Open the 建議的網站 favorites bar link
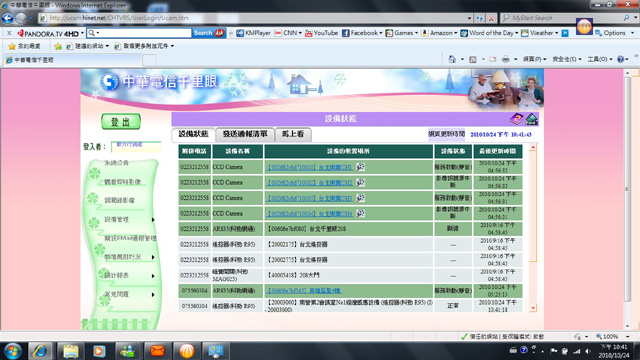Viewport: 640px width, 360px height. click(88, 47)
